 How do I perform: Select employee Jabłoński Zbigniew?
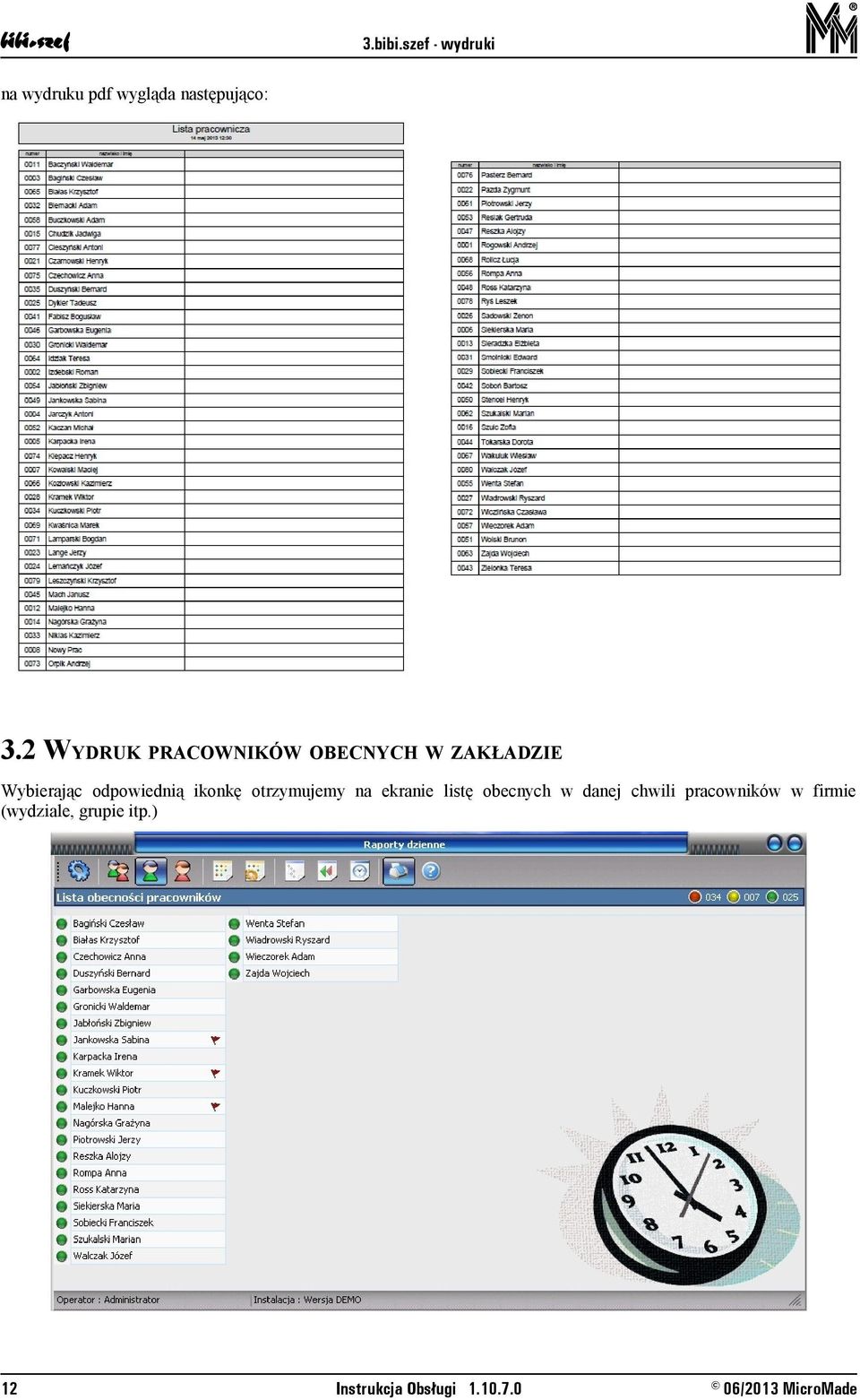click(x=112, y=1024)
